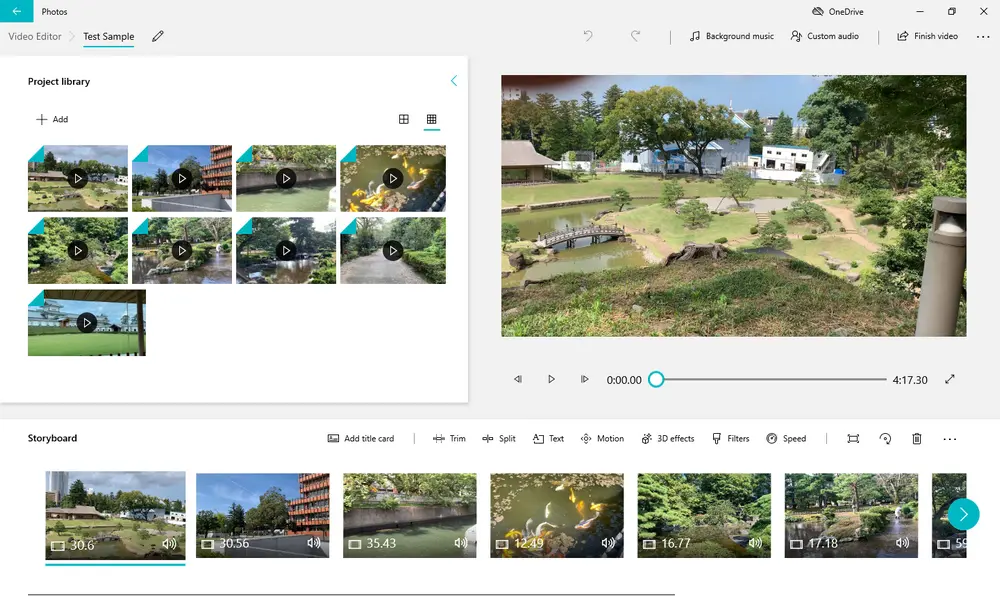Open the Filters tool
The height and width of the screenshot is (597, 1000).
[730, 439]
